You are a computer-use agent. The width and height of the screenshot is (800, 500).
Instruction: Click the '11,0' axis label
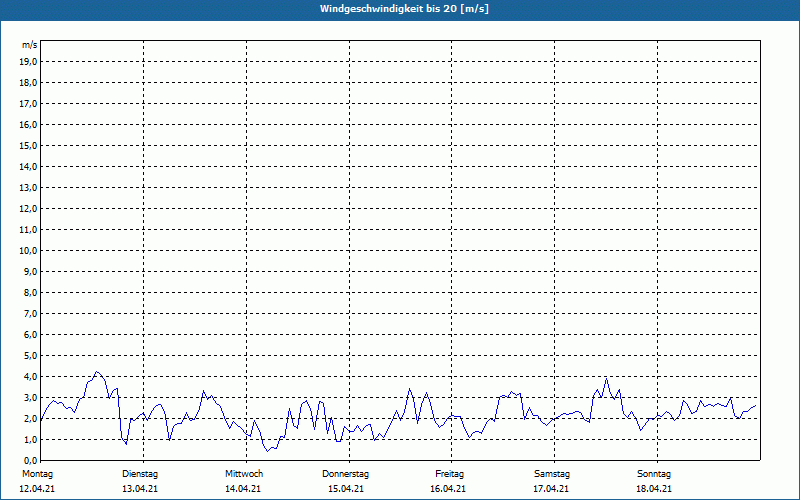[x=28, y=230]
